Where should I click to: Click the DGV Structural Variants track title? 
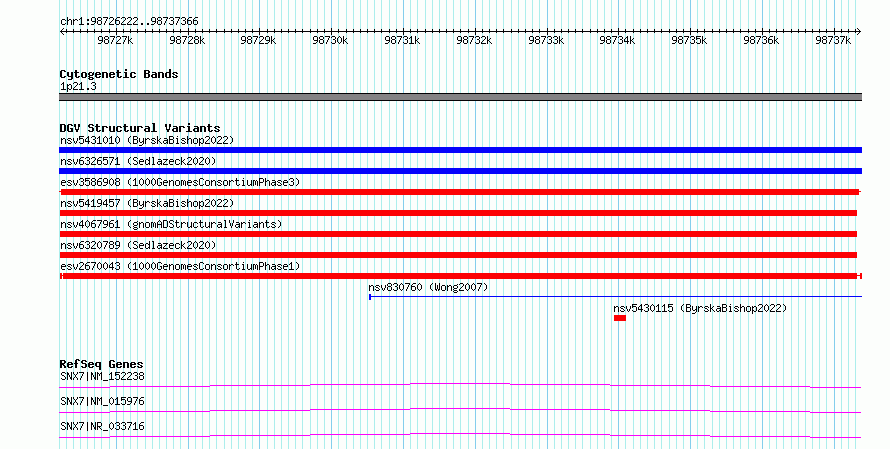(140, 128)
